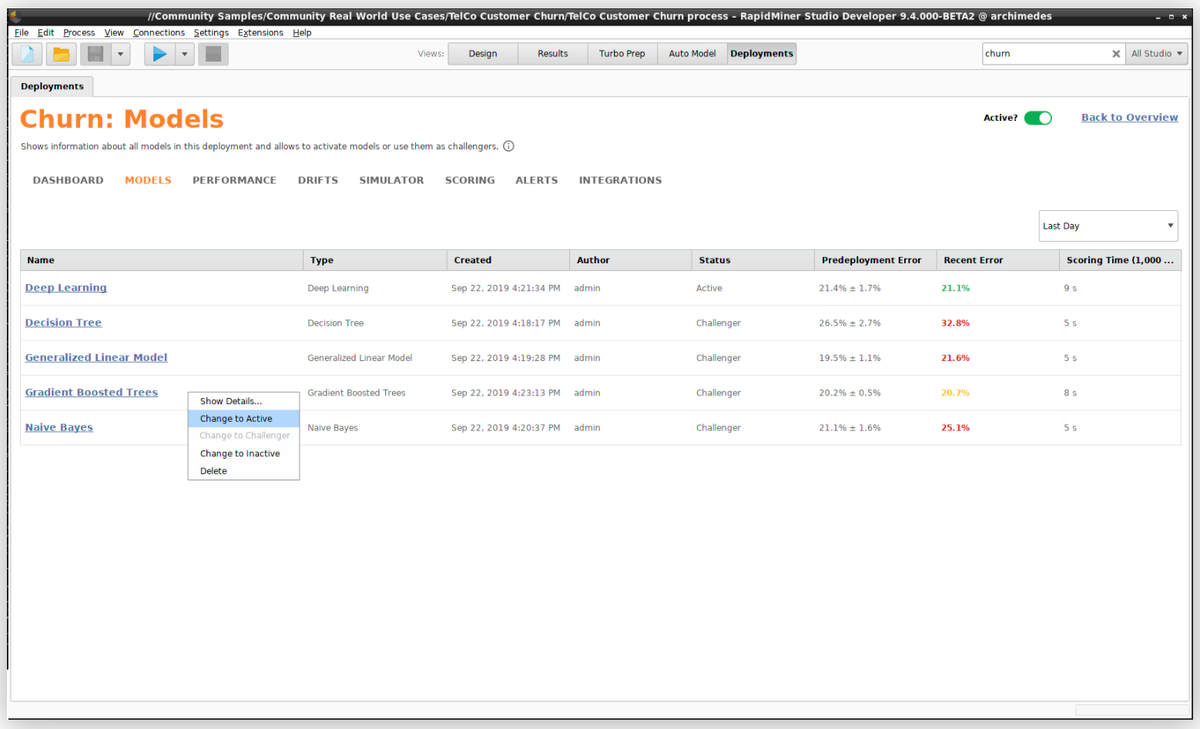Open the Settings menu

pos(211,33)
